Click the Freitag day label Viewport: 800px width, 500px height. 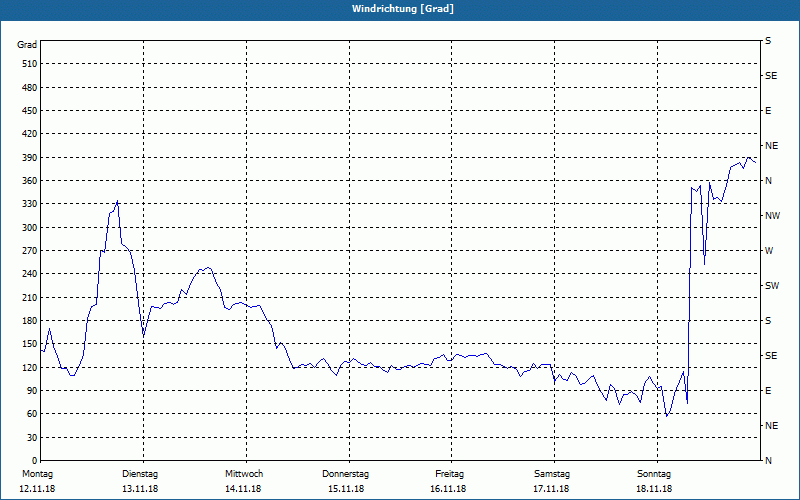coord(449,474)
